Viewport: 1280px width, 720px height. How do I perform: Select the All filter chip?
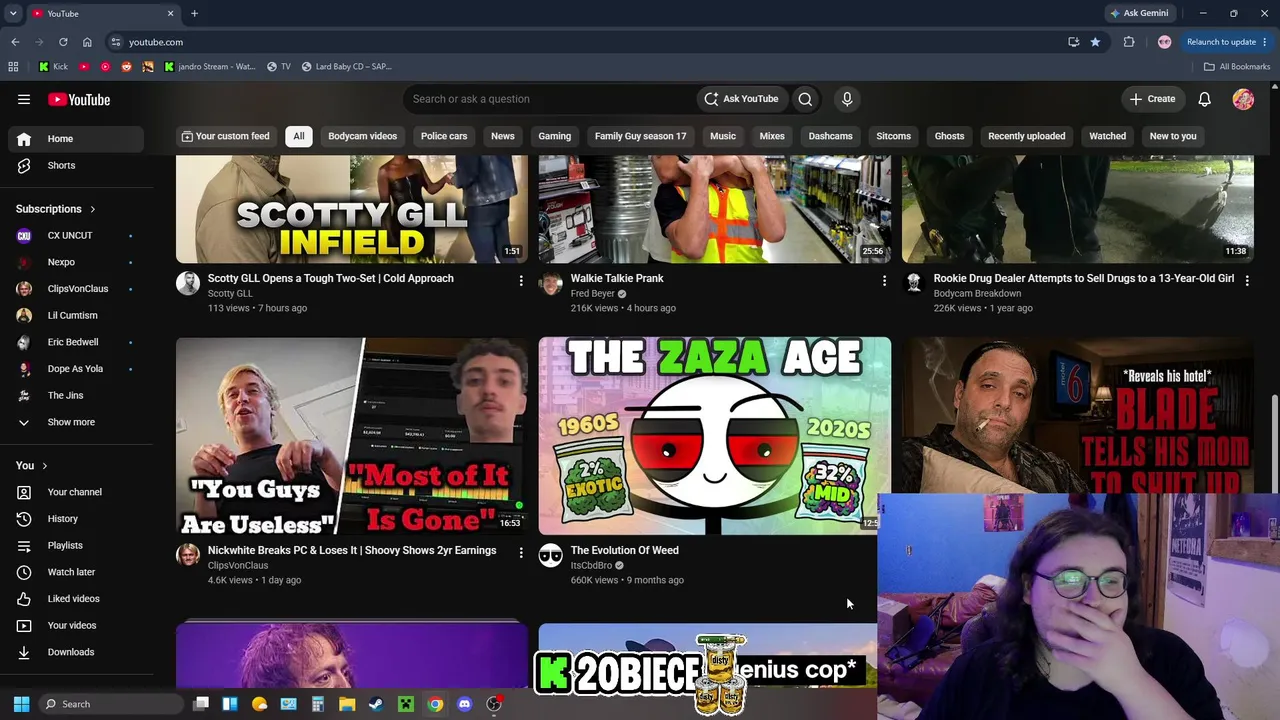click(x=298, y=136)
